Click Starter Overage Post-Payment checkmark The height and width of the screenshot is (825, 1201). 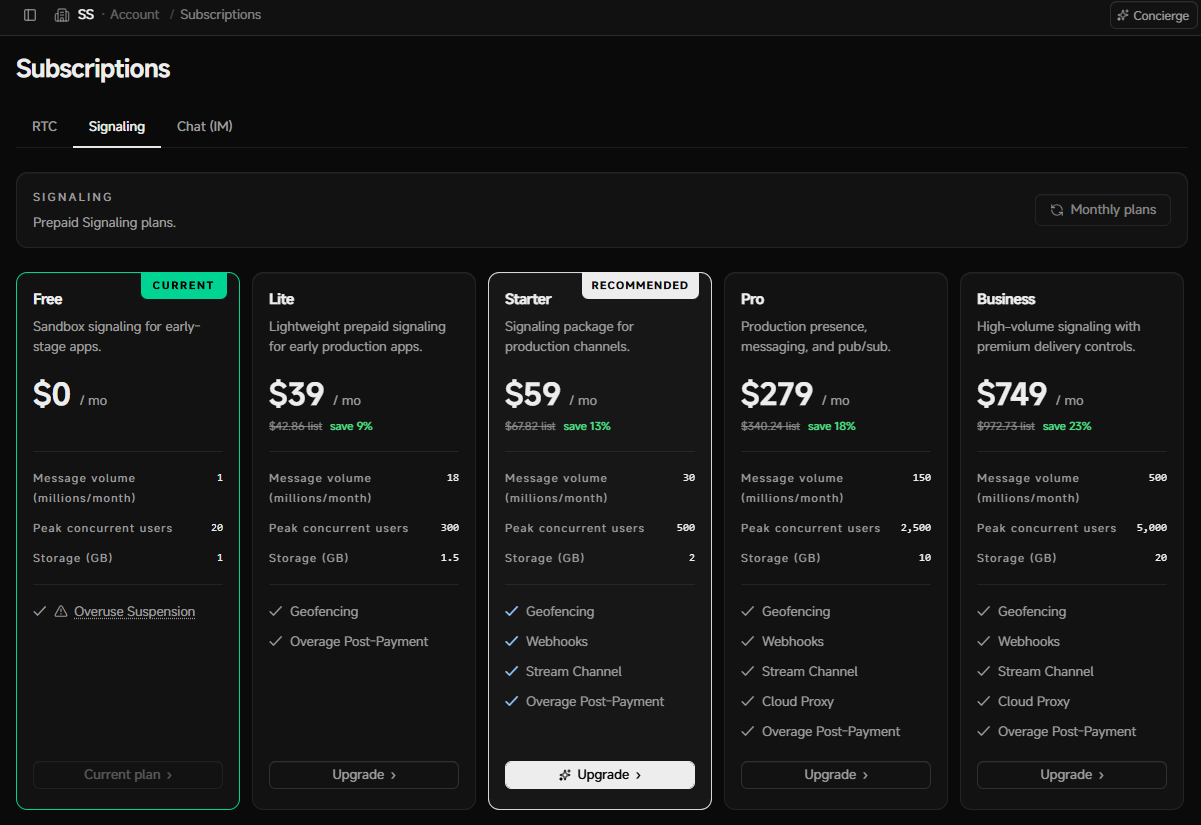pyautogui.click(x=511, y=702)
